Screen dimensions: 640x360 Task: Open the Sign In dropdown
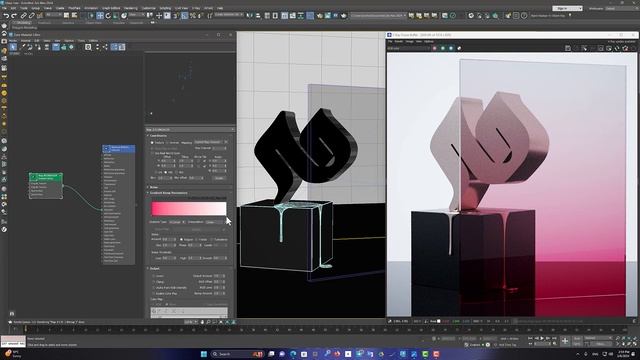pyautogui.click(x=567, y=8)
